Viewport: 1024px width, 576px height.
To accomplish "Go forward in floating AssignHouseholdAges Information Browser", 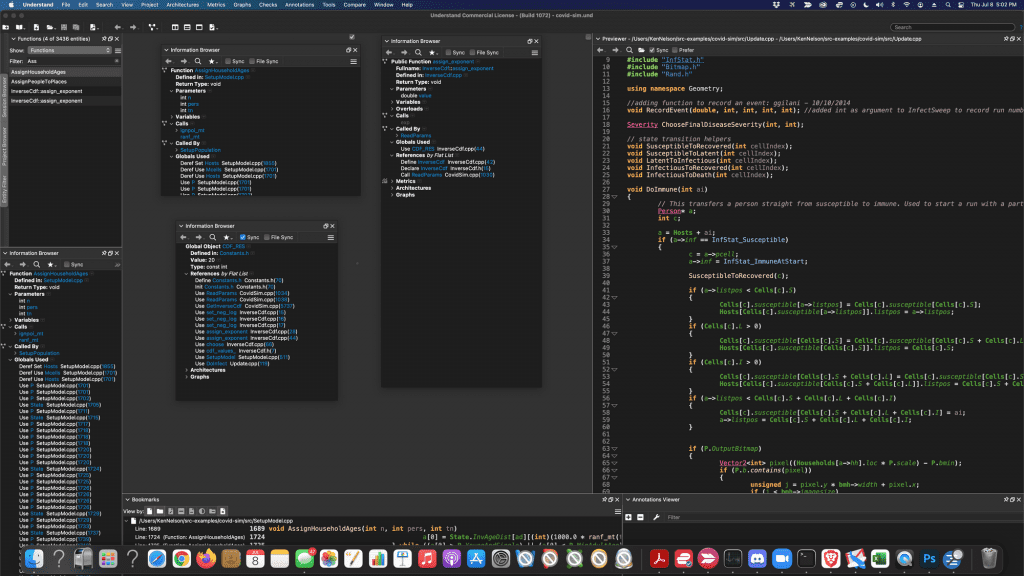I will tap(184, 61).
